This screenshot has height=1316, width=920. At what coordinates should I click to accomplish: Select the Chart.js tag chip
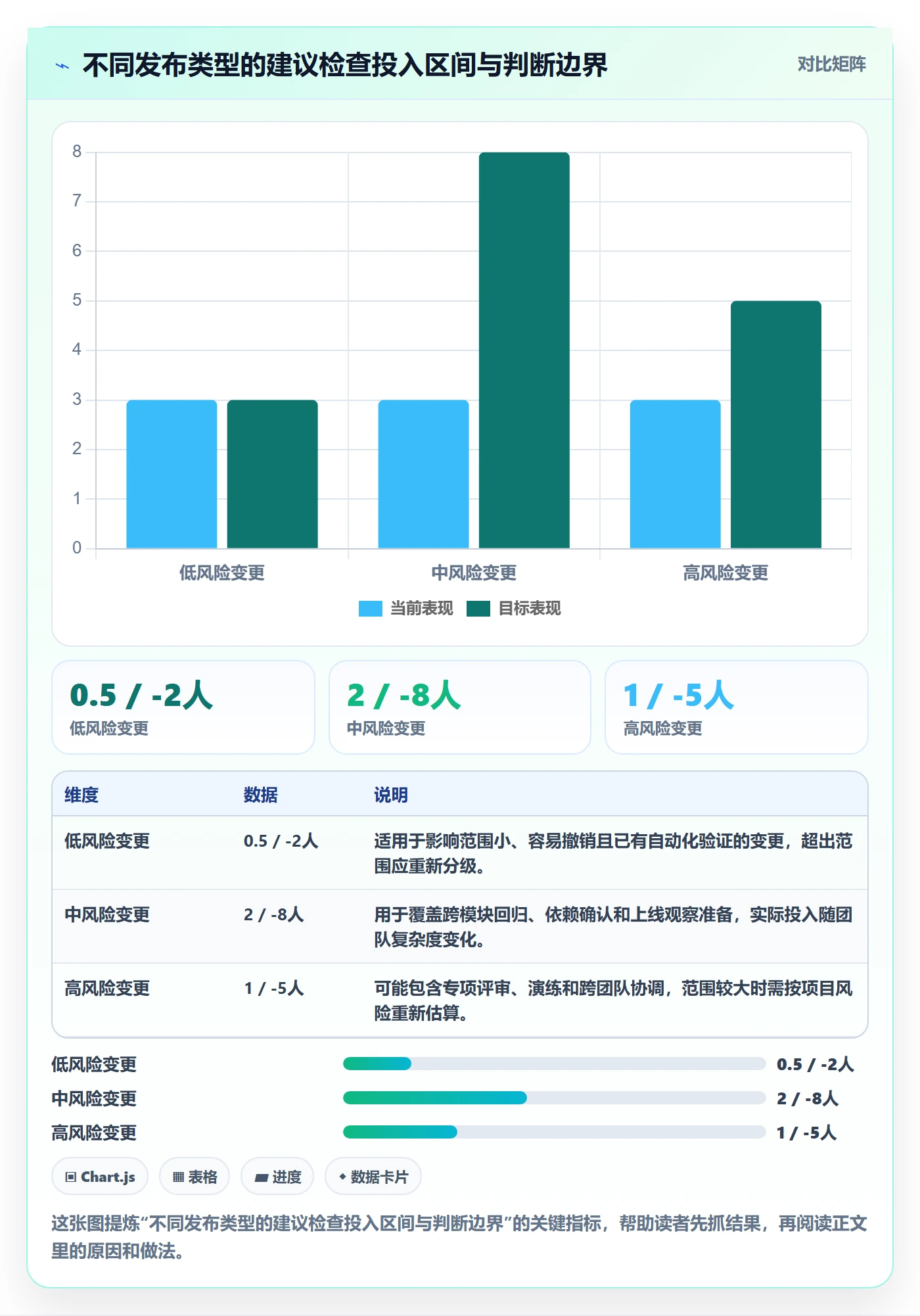pyautogui.click(x=100, y=1177)
